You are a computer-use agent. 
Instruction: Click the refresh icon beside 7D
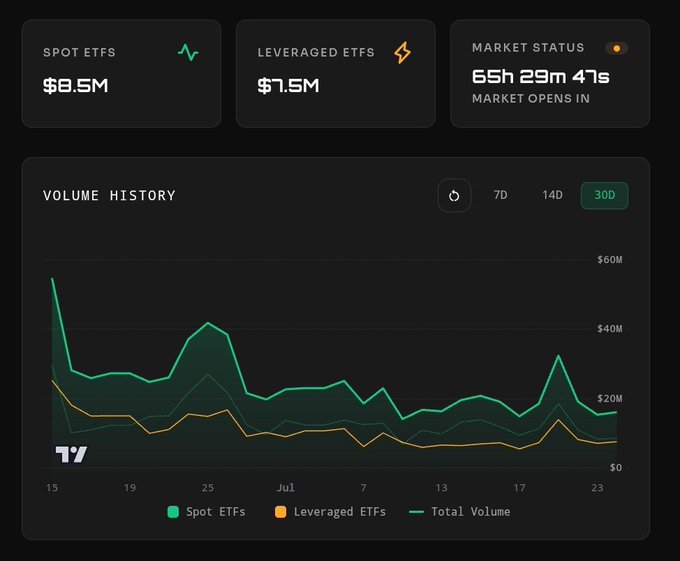[x=454, y=196]
